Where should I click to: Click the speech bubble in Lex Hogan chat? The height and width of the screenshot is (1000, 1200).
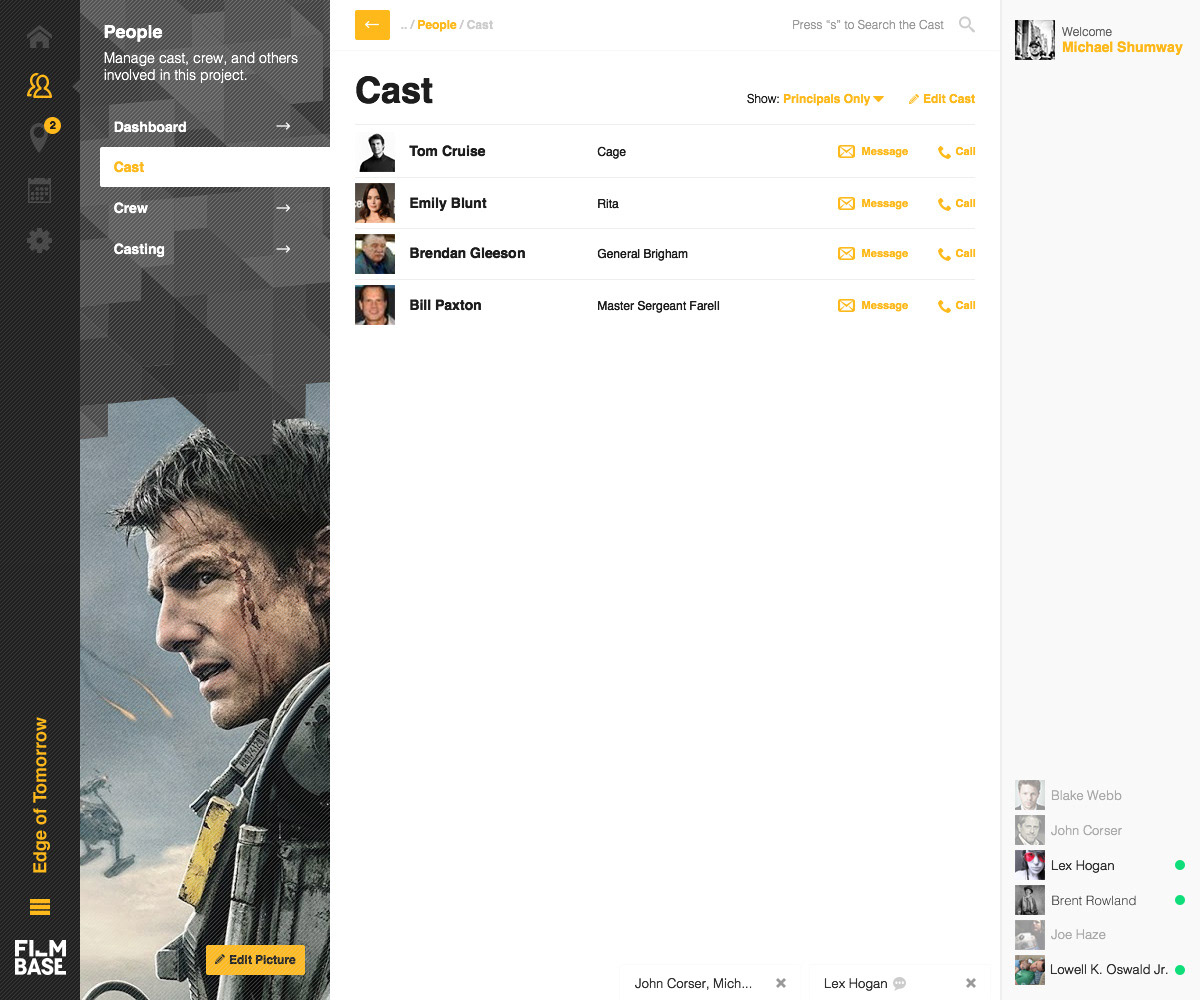(x=900, y=983)
